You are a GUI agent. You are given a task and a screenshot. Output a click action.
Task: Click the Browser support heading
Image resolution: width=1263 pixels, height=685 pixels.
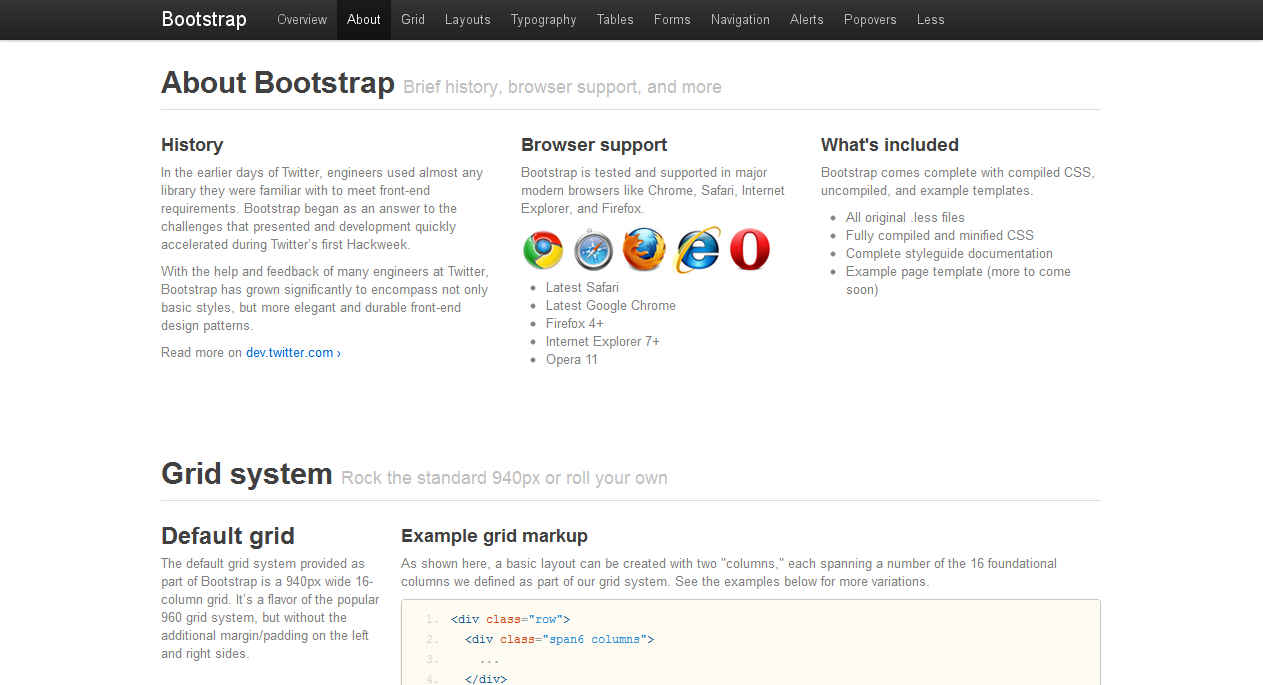pos(594,145)
